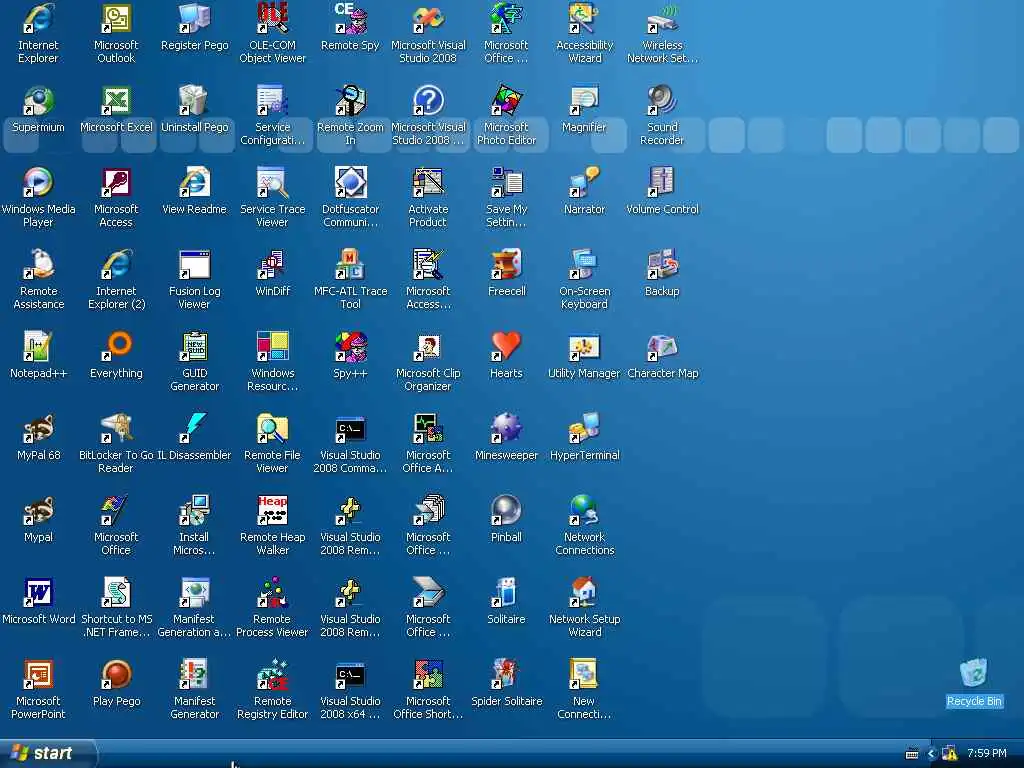The height and width of the screenshot is (768, 1024).
Task: Select Windows Media Player icon
Action: (x=39, y=183)
